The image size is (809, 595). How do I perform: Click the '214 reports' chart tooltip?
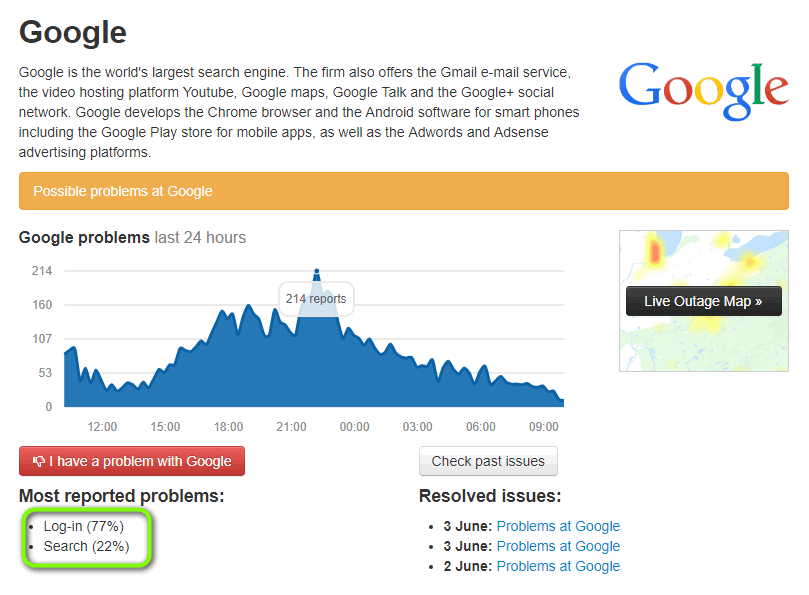pyautogui.click(x=316, y=299)
